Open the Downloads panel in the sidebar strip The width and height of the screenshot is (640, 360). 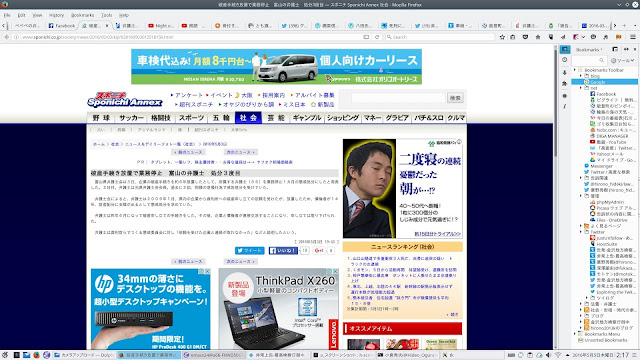tap(565, 72)
